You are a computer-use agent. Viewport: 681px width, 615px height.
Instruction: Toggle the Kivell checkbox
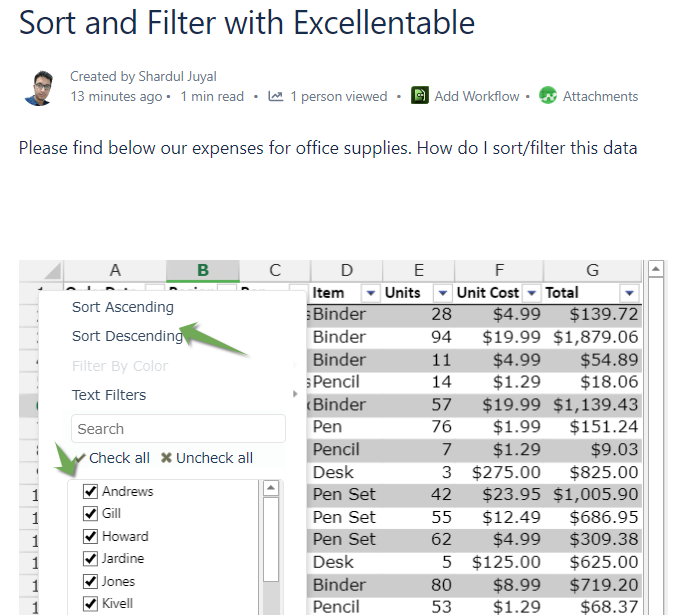click(90, 603)
